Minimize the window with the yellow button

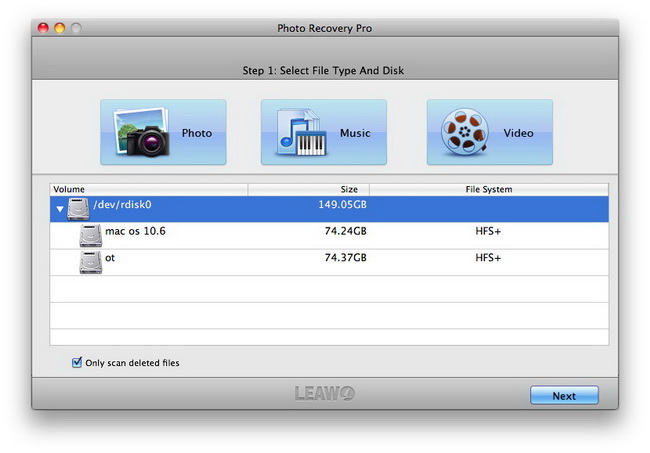coord(60,28)
